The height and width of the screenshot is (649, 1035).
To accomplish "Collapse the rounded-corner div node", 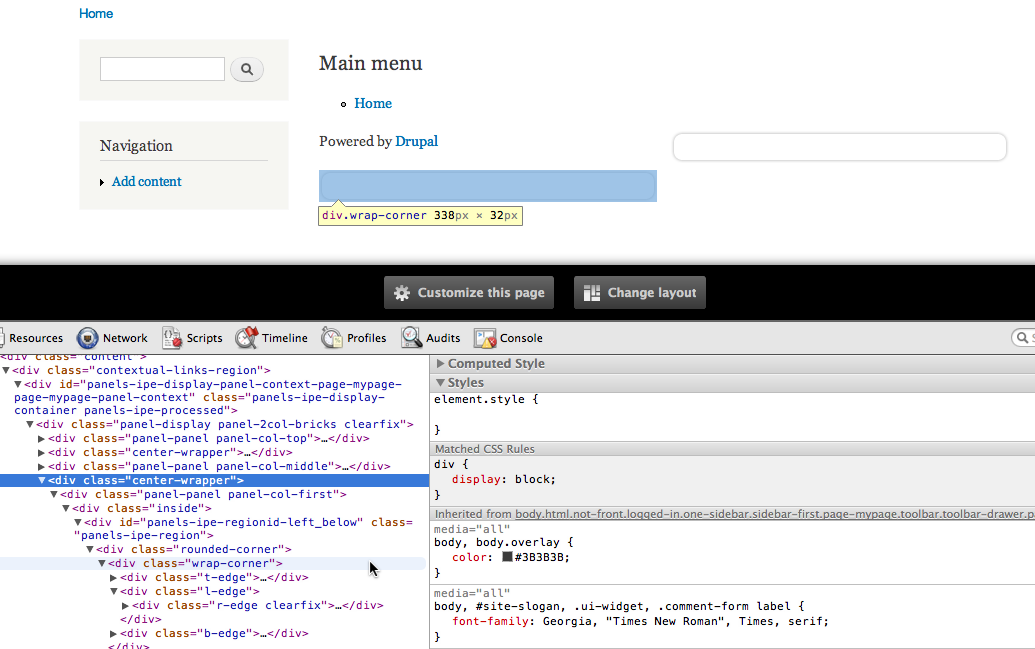I will point(90,549).
